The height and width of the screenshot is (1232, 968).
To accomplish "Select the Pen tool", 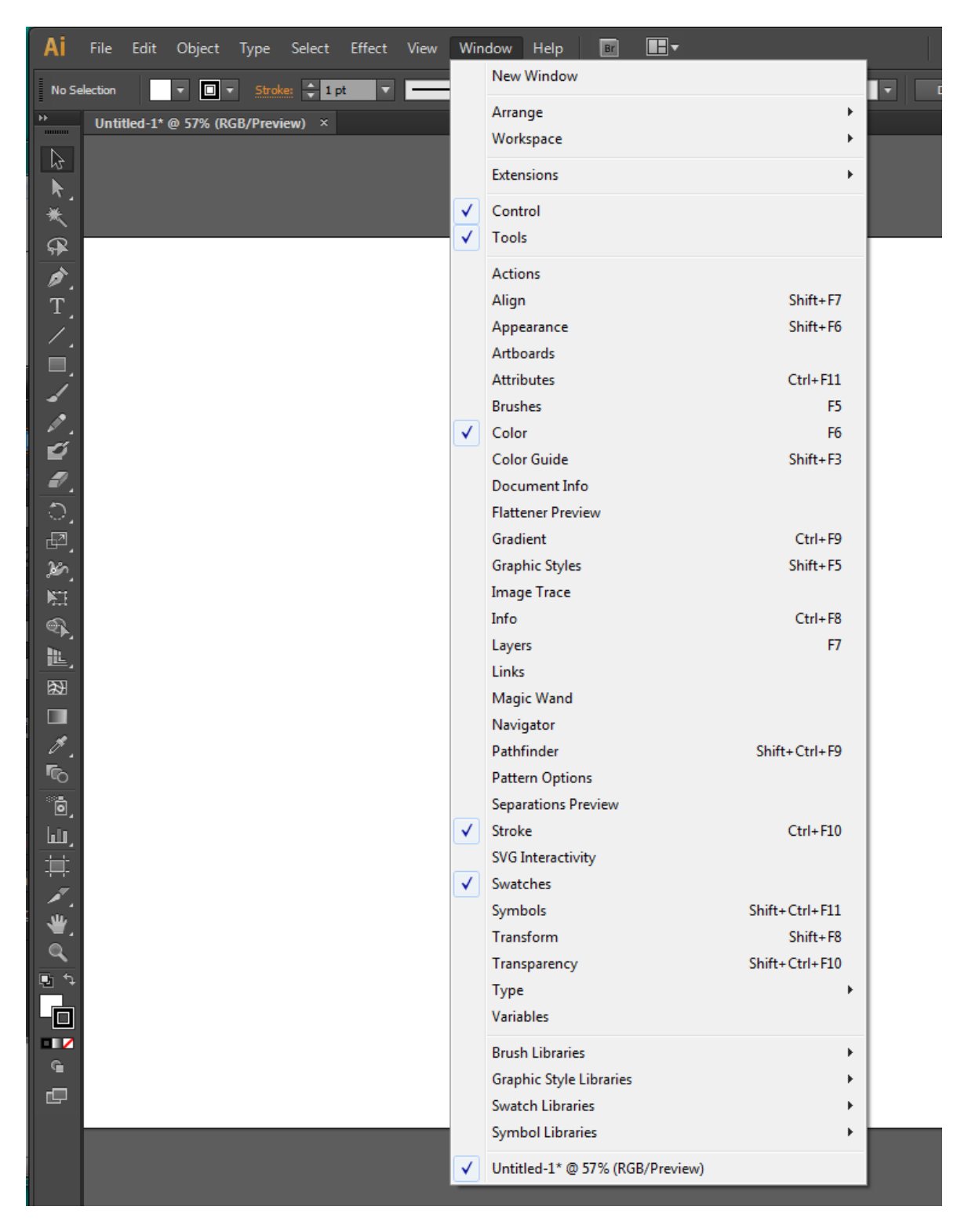I will click(57, 277).
